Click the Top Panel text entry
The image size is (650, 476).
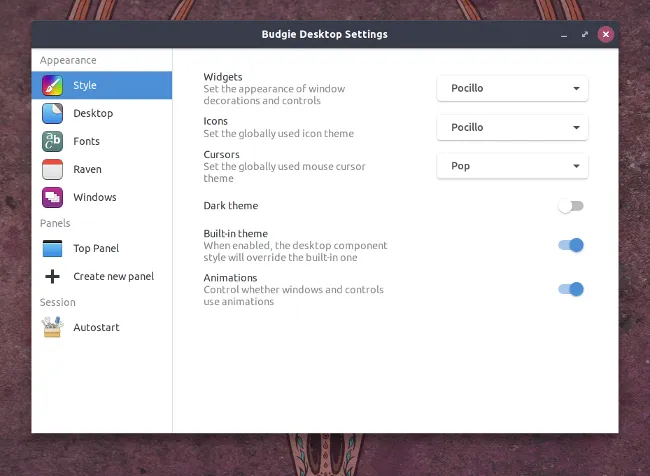(x=96, y=248)
